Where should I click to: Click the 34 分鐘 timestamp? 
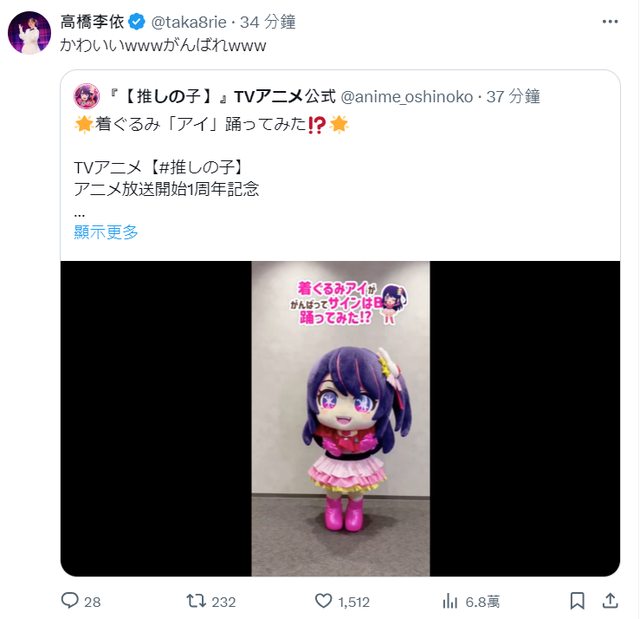[x=268, y=22]
